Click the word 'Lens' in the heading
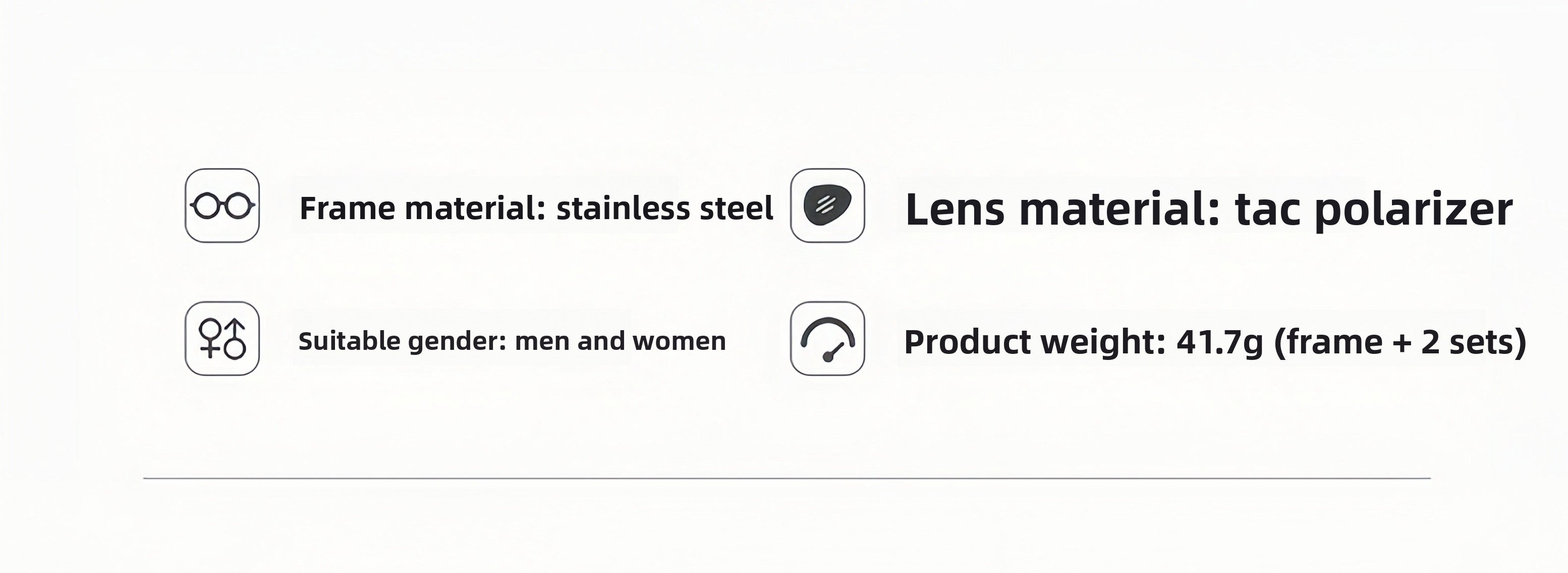This screenshot has width=1568, height=573. click(x=955, y=210)
